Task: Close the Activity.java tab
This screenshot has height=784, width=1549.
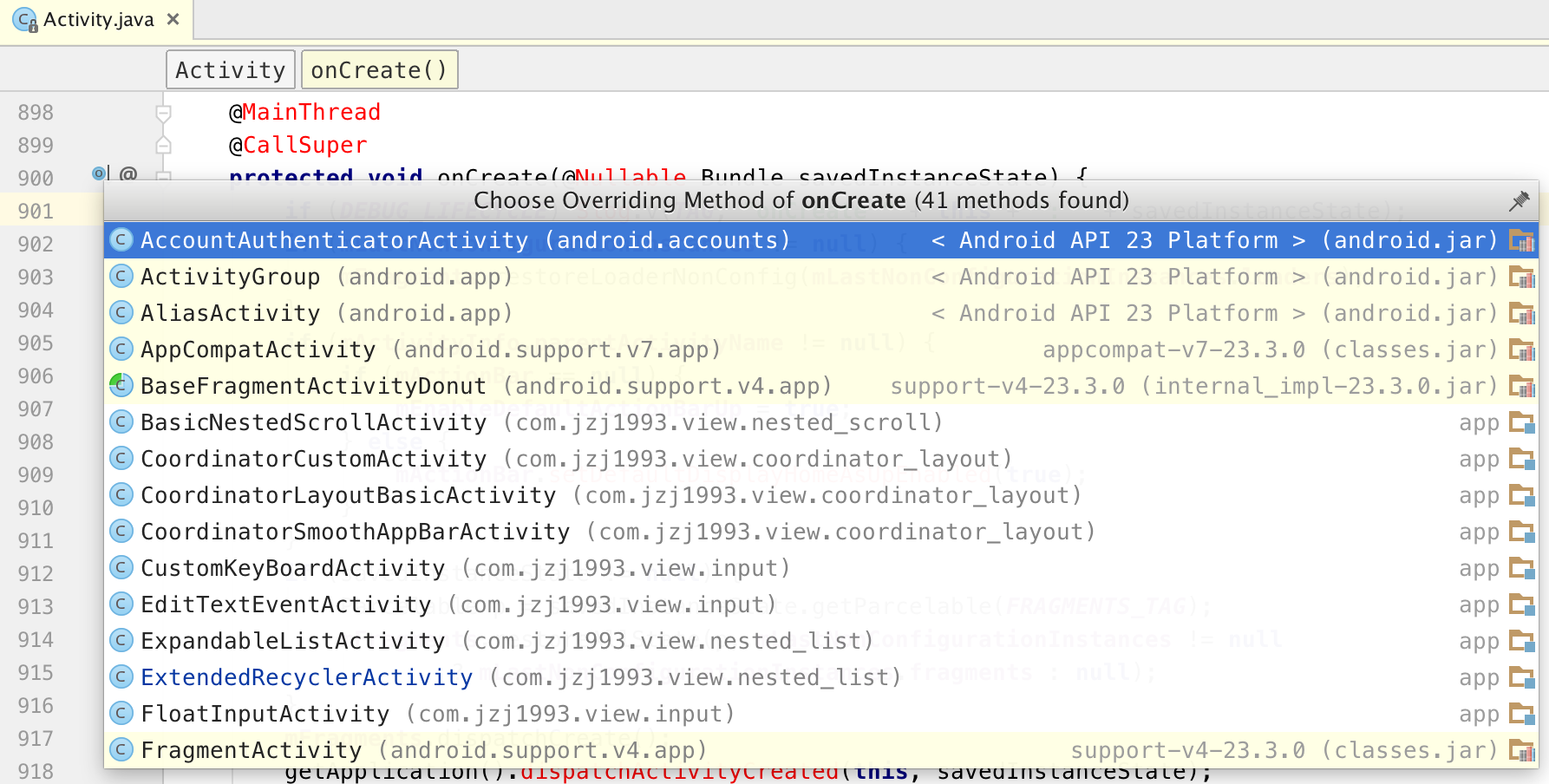Action: tap(173, 19)
